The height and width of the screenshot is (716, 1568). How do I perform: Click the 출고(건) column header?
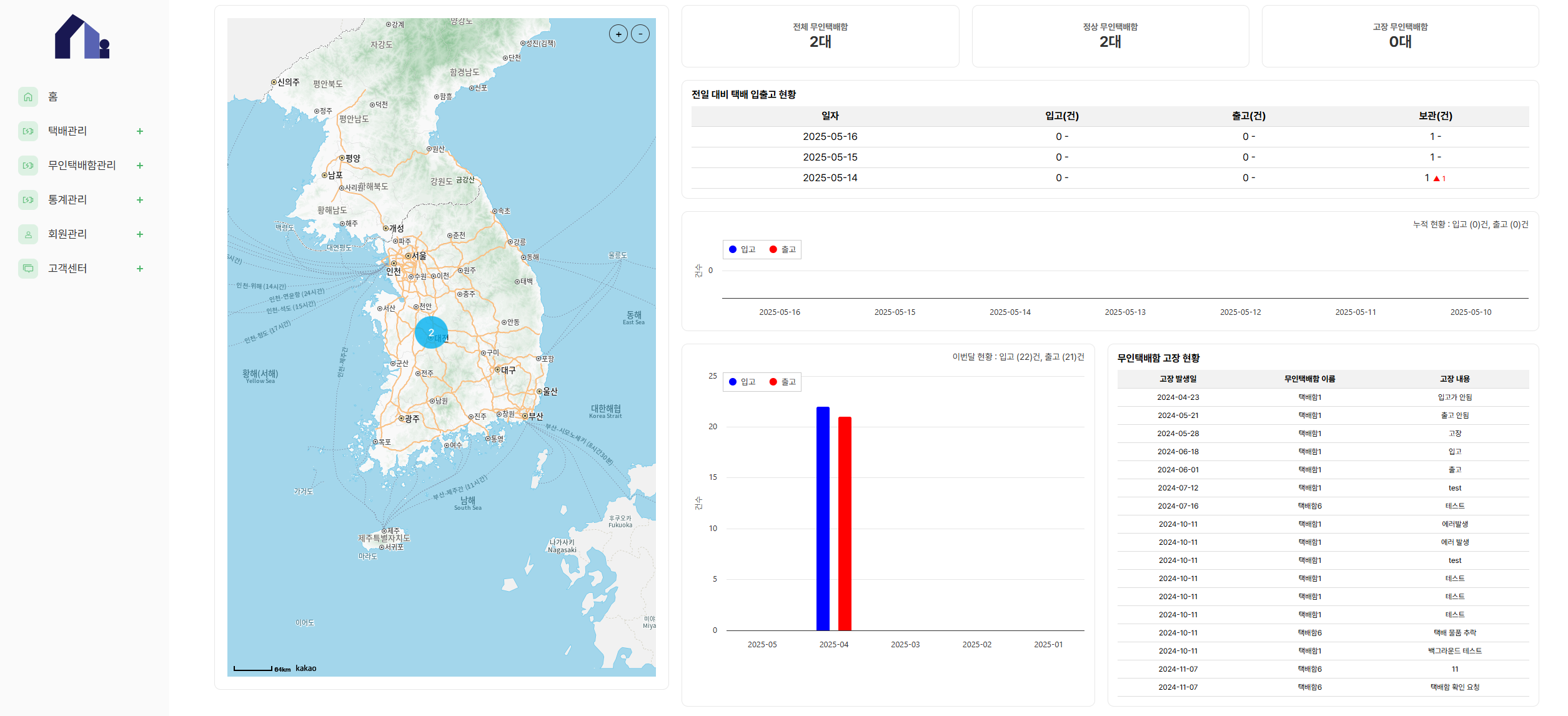click(x=1249, y=116)
